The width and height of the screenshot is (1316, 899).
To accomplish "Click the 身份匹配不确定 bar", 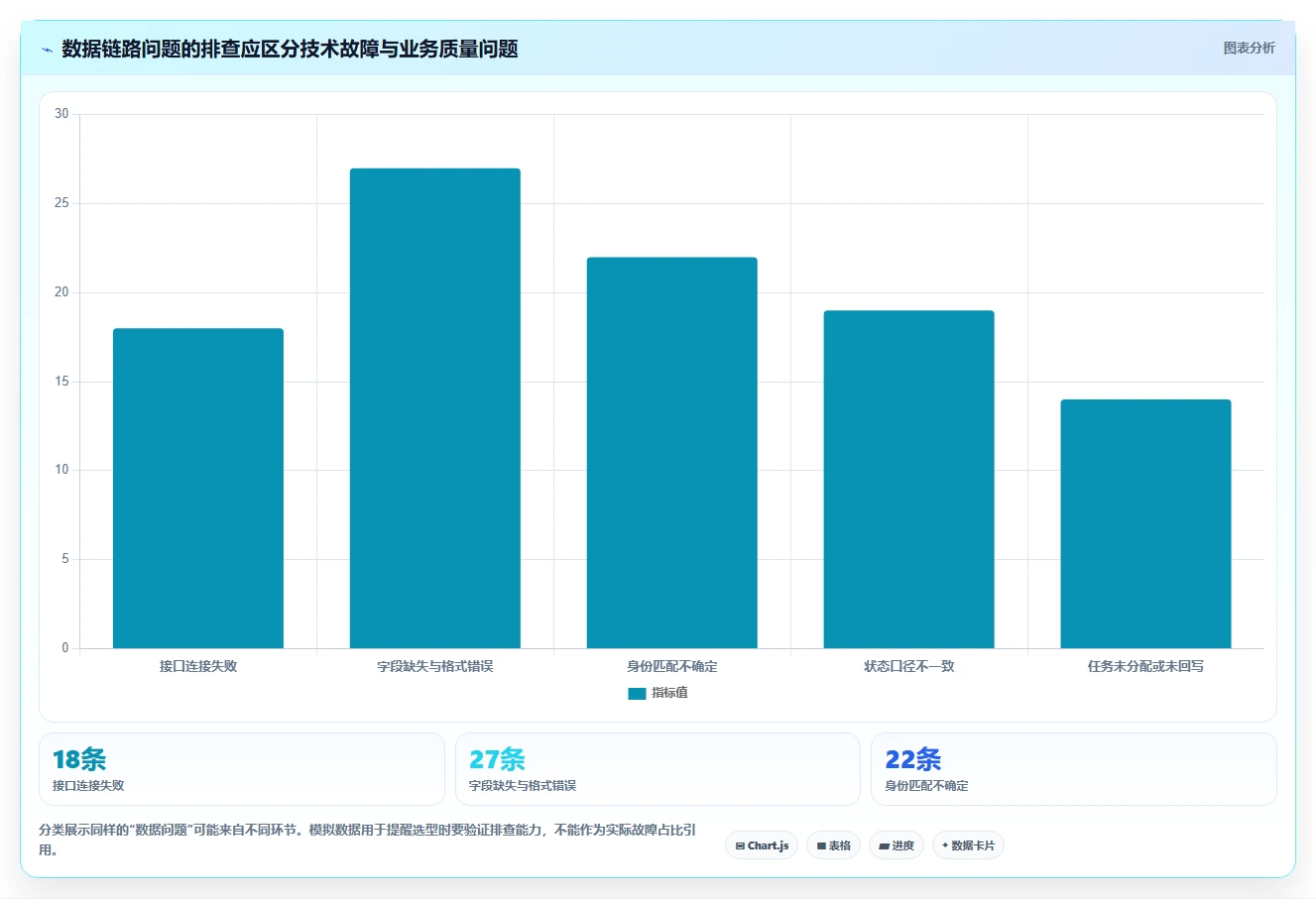I will (x=672, y=453).
